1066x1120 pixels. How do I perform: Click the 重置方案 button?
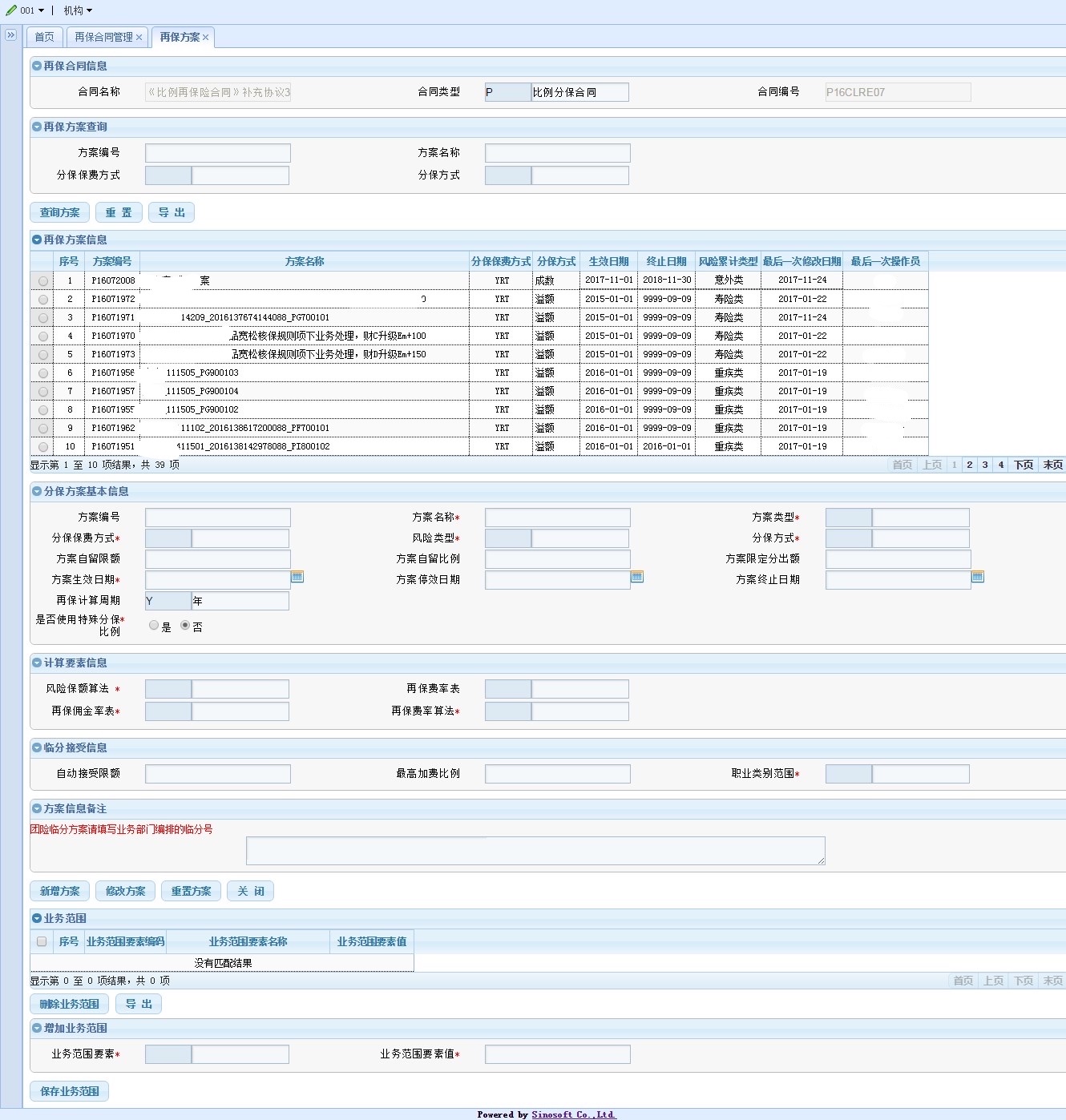click(x=191, y=891)
